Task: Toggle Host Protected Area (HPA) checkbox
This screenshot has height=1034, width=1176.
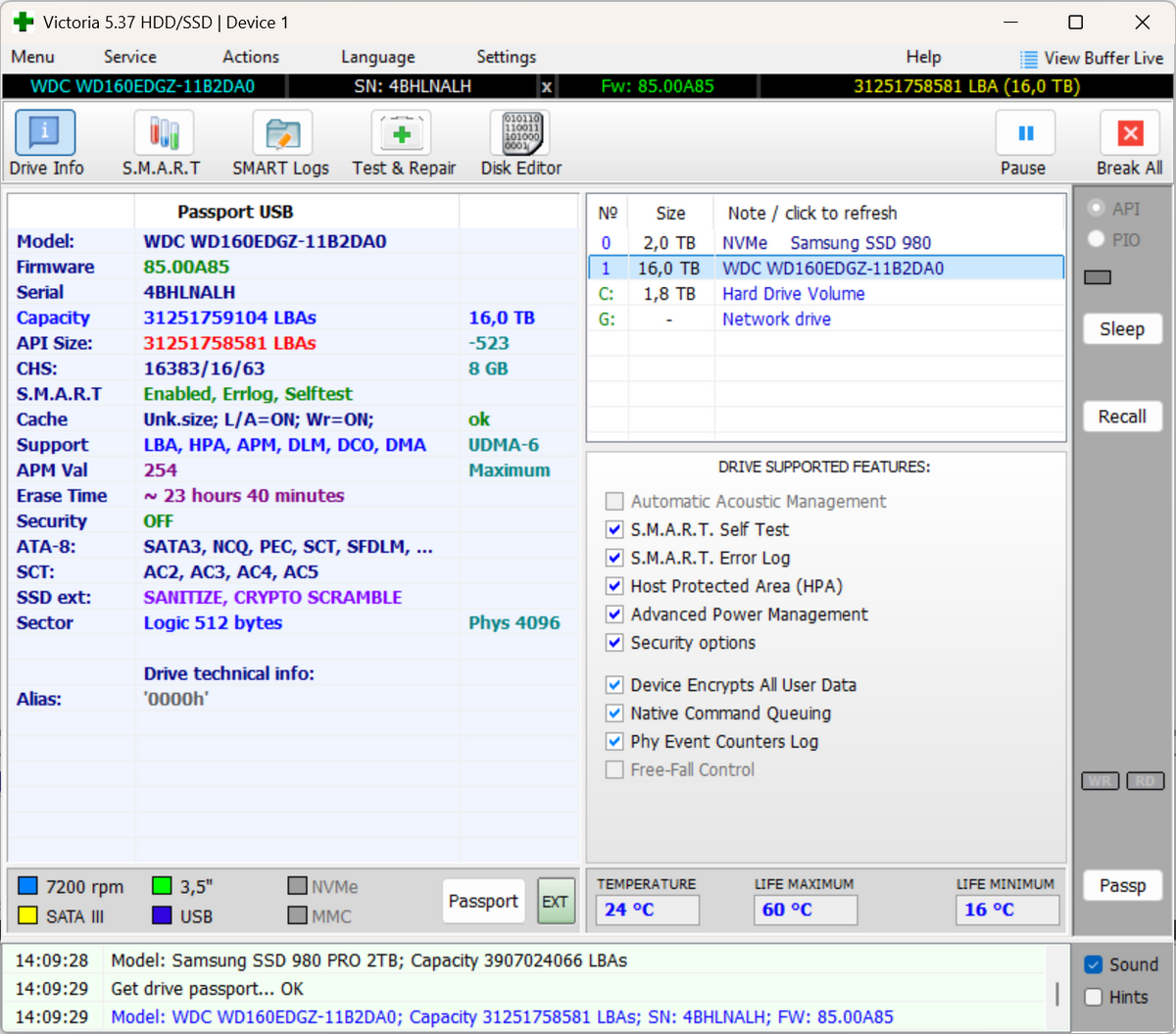Action: 614,586
